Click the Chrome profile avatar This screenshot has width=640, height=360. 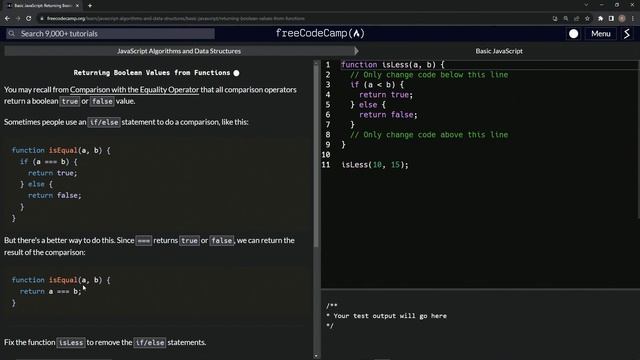[x=622, y=18]
